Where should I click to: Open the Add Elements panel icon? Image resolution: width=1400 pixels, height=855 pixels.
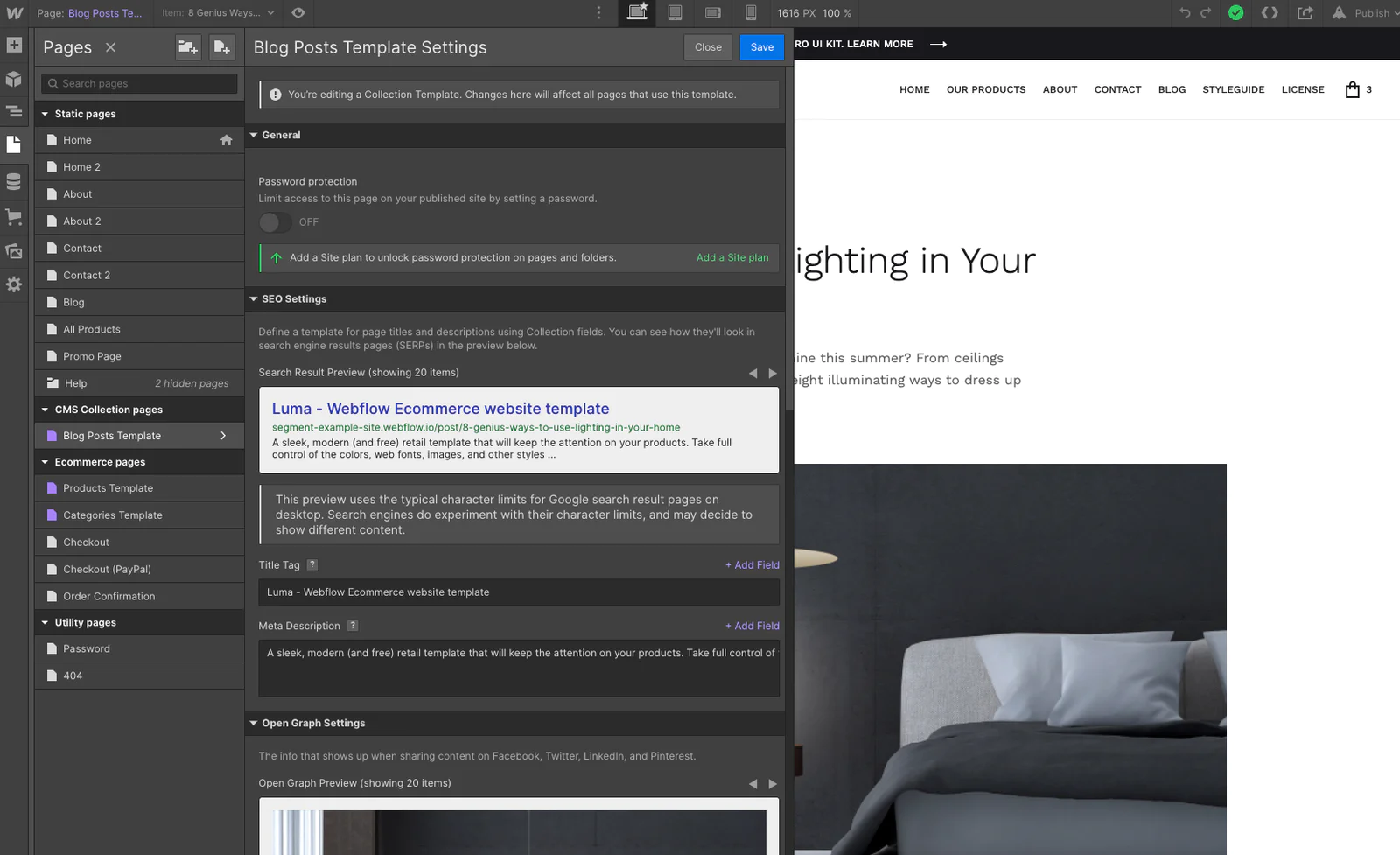click(x=14, y=45)
